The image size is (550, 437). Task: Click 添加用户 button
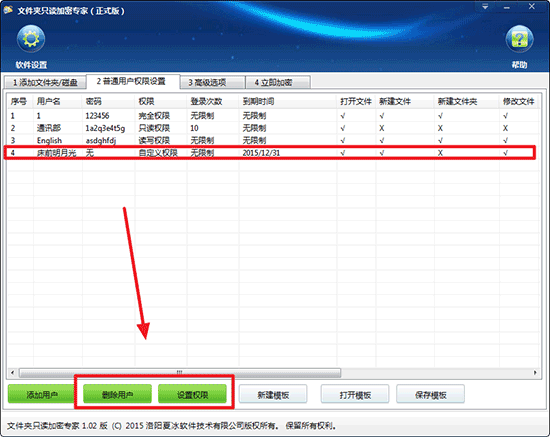(41, 395)
